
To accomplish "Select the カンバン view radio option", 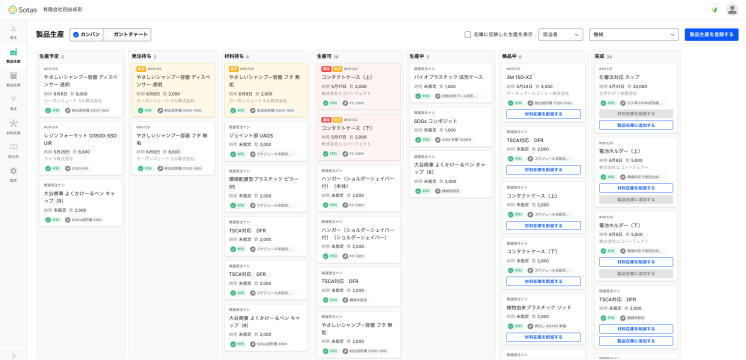I will (86, 35).
